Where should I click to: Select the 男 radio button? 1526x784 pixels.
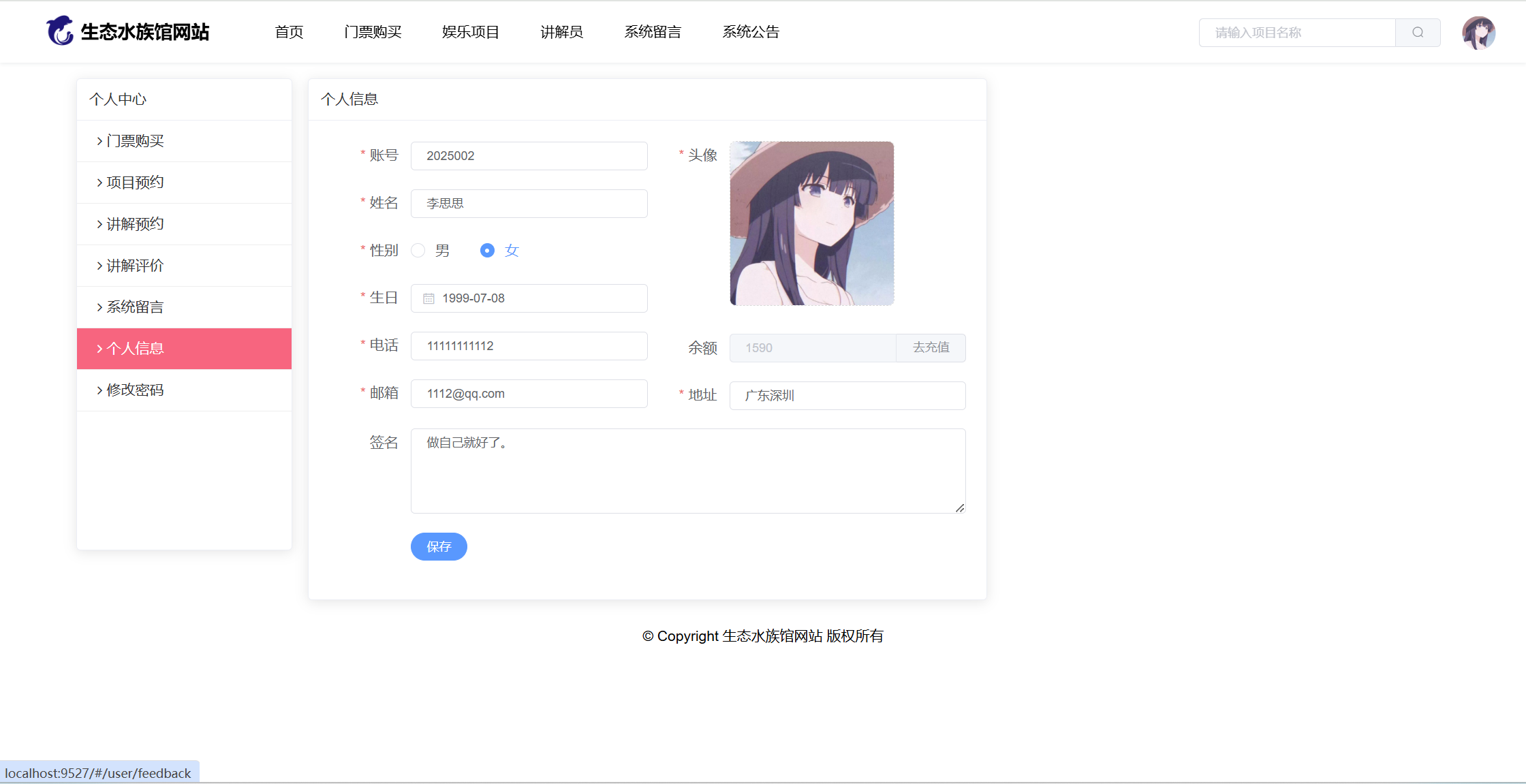coord(418,251)
